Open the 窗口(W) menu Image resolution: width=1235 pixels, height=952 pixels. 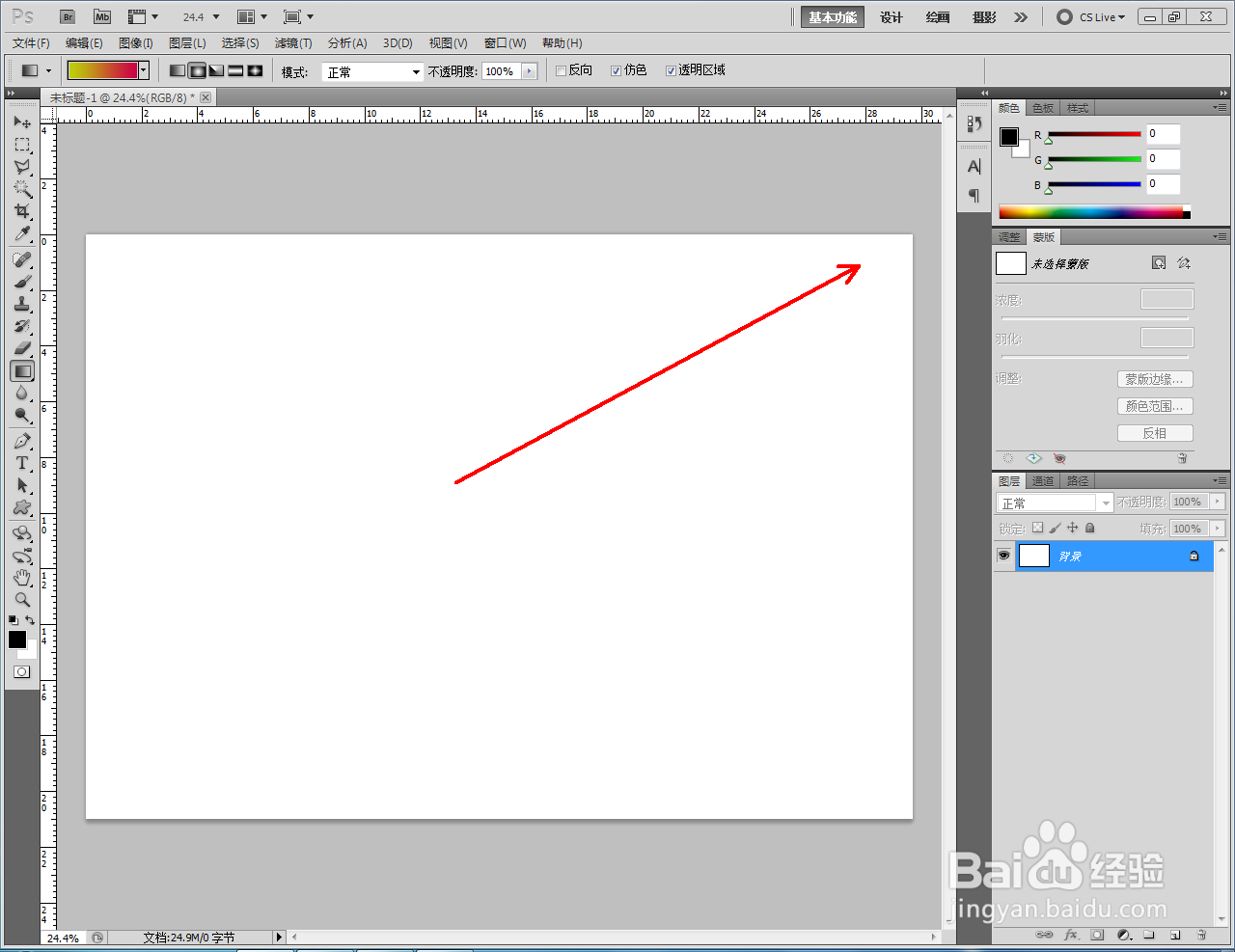coord(506,43)
